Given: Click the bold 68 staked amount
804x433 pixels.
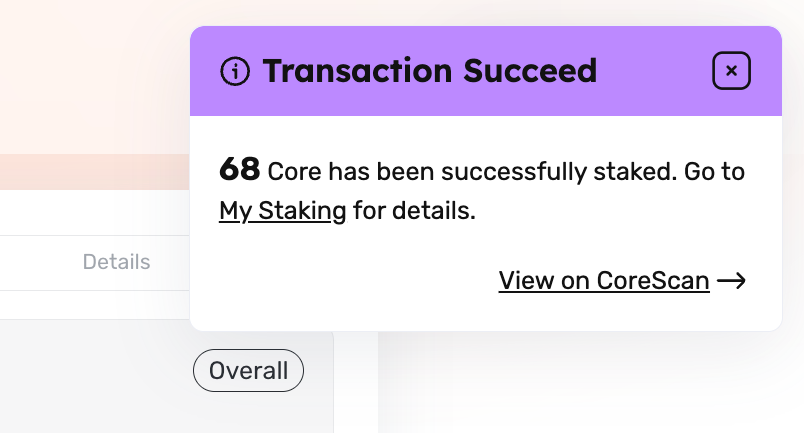Looking at the screenshot, I should pos(239,169).
